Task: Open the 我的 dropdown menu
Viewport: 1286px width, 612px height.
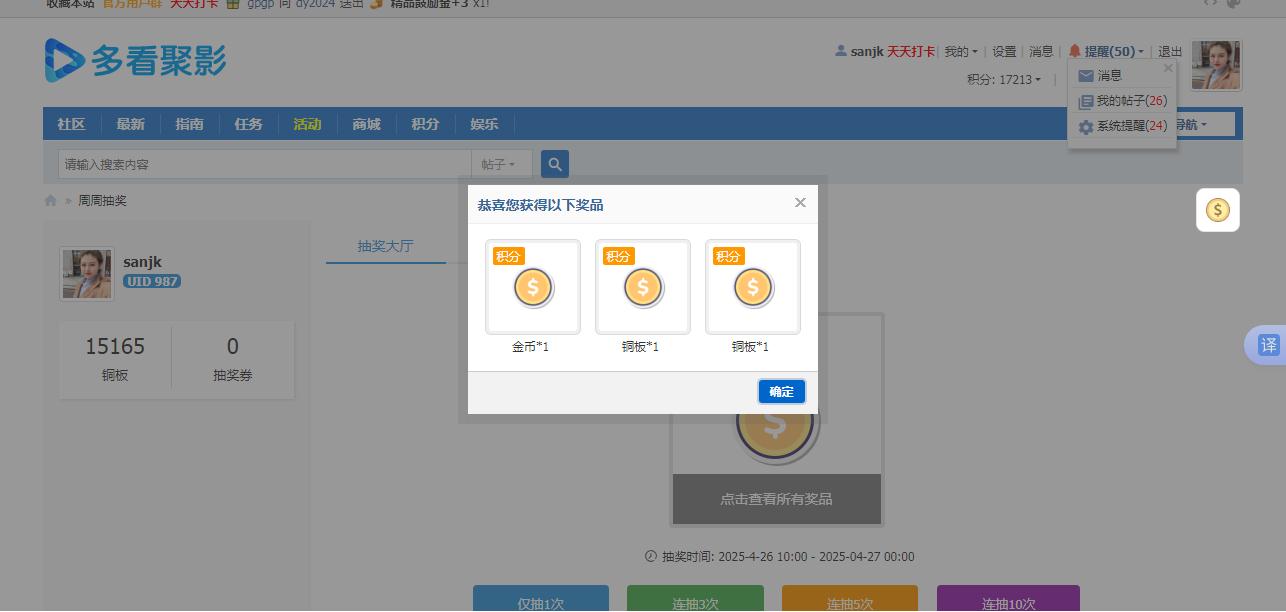Action: click(x=956, y=50)
